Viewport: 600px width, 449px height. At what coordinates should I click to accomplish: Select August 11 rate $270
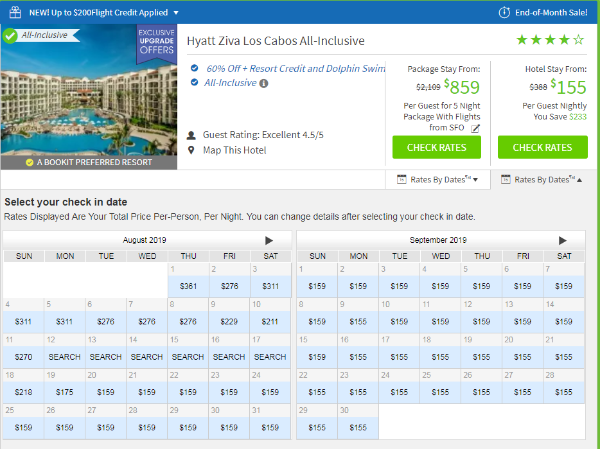point(23,357)
